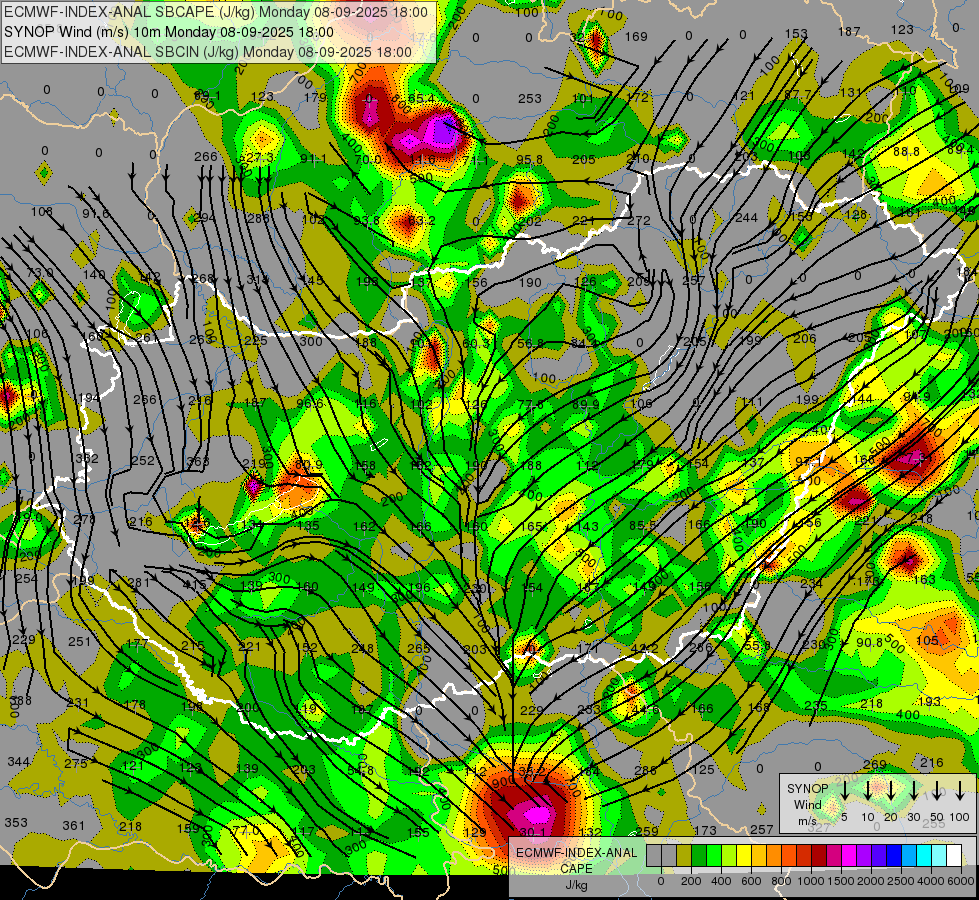This screenshot has width=979, height=900.
Task: Click the map value 388
Action: coord(21,701)
